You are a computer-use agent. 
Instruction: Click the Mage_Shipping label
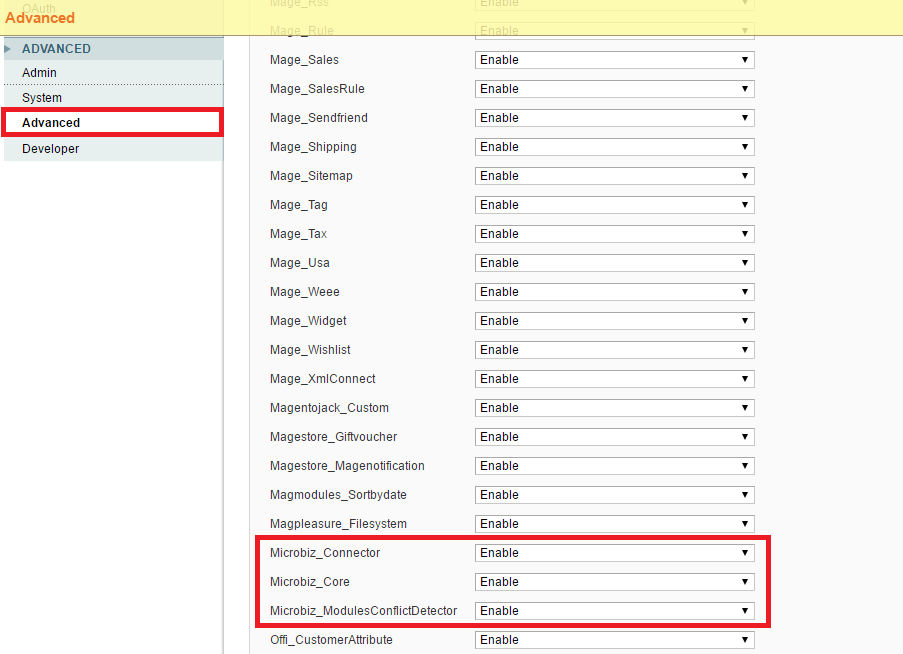[313, 147]
